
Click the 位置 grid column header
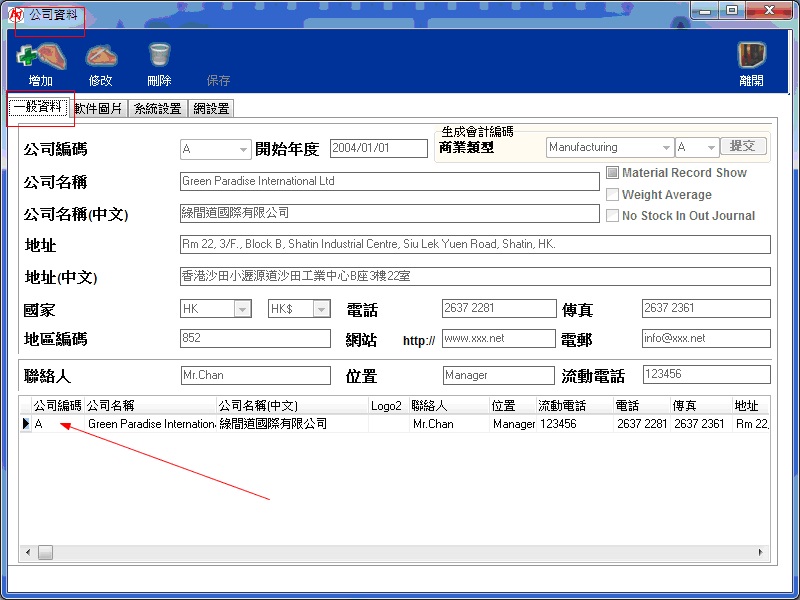513,406
